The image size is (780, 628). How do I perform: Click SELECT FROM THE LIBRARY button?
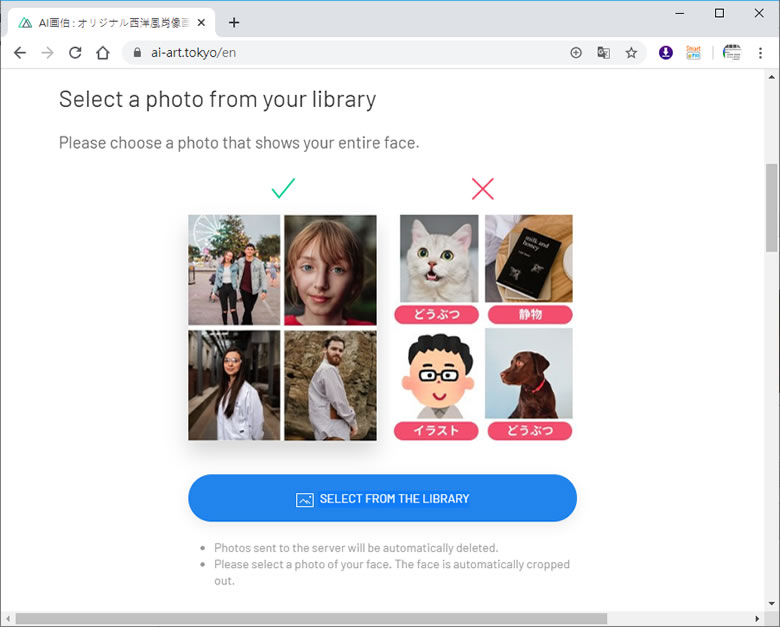[383, 498]
